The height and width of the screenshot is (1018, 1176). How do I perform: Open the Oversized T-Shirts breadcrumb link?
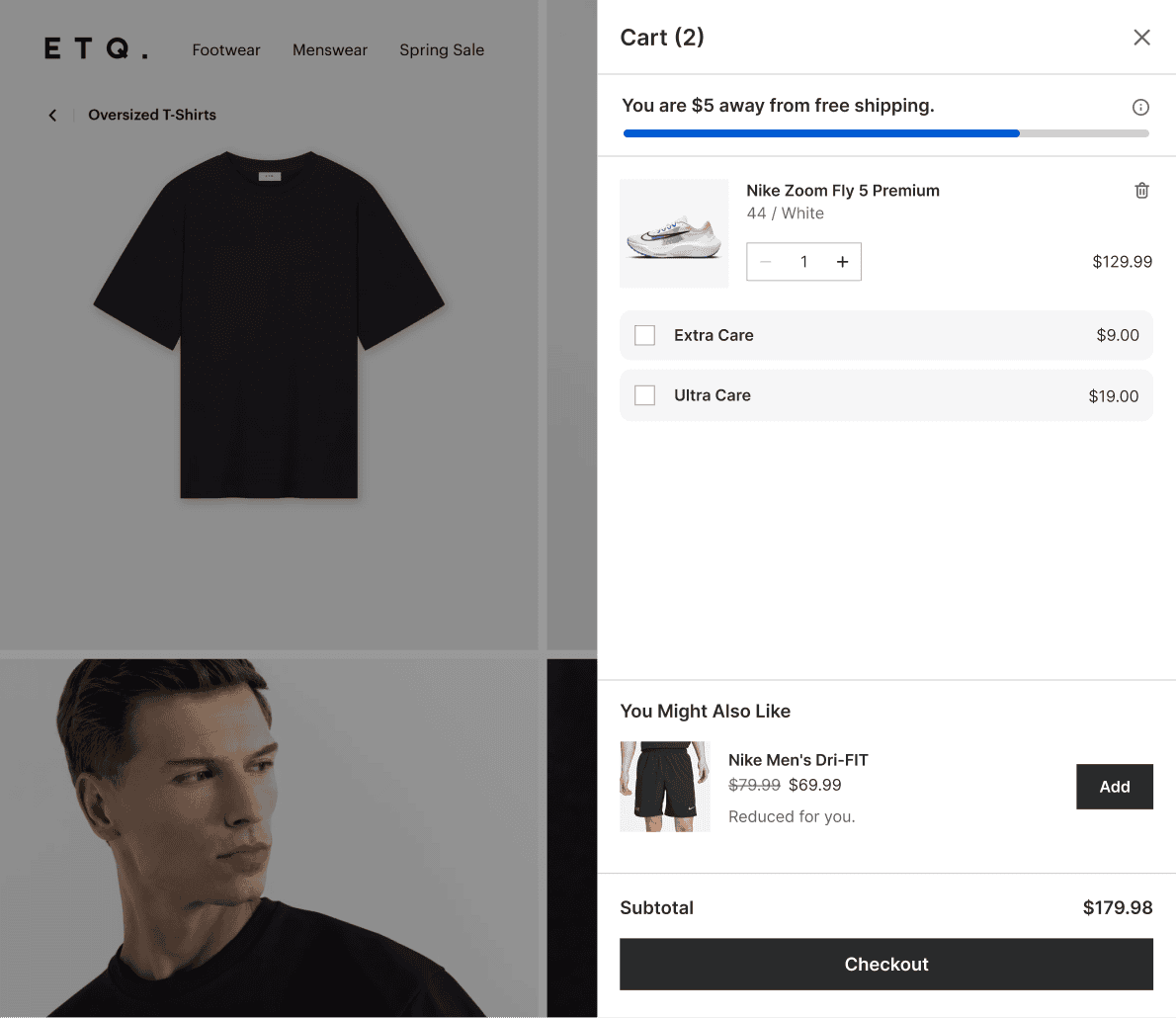point(152,115)
